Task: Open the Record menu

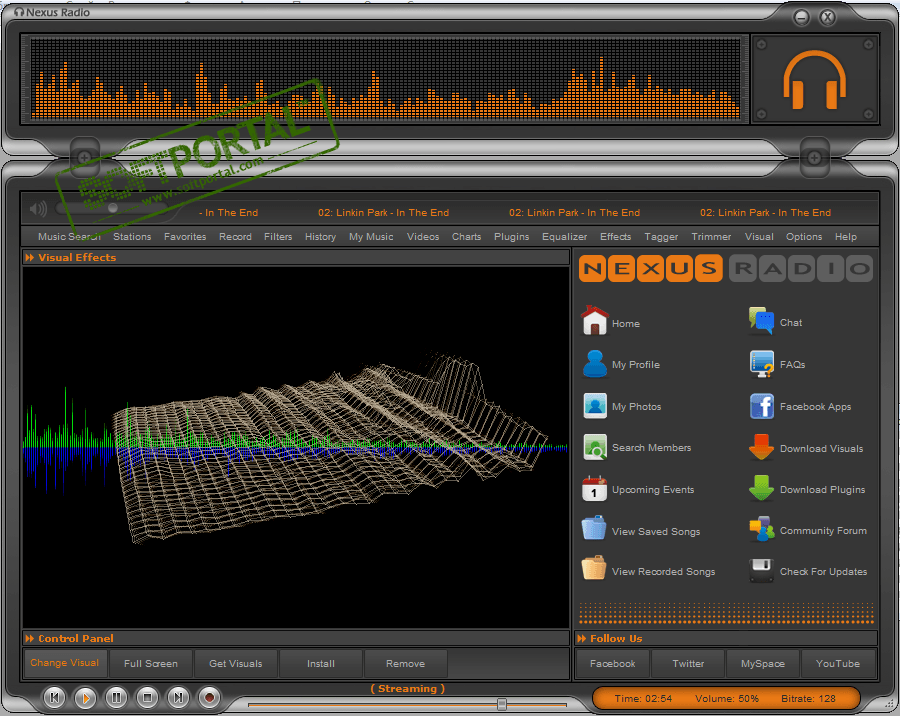Action: (x=235, y=237)
